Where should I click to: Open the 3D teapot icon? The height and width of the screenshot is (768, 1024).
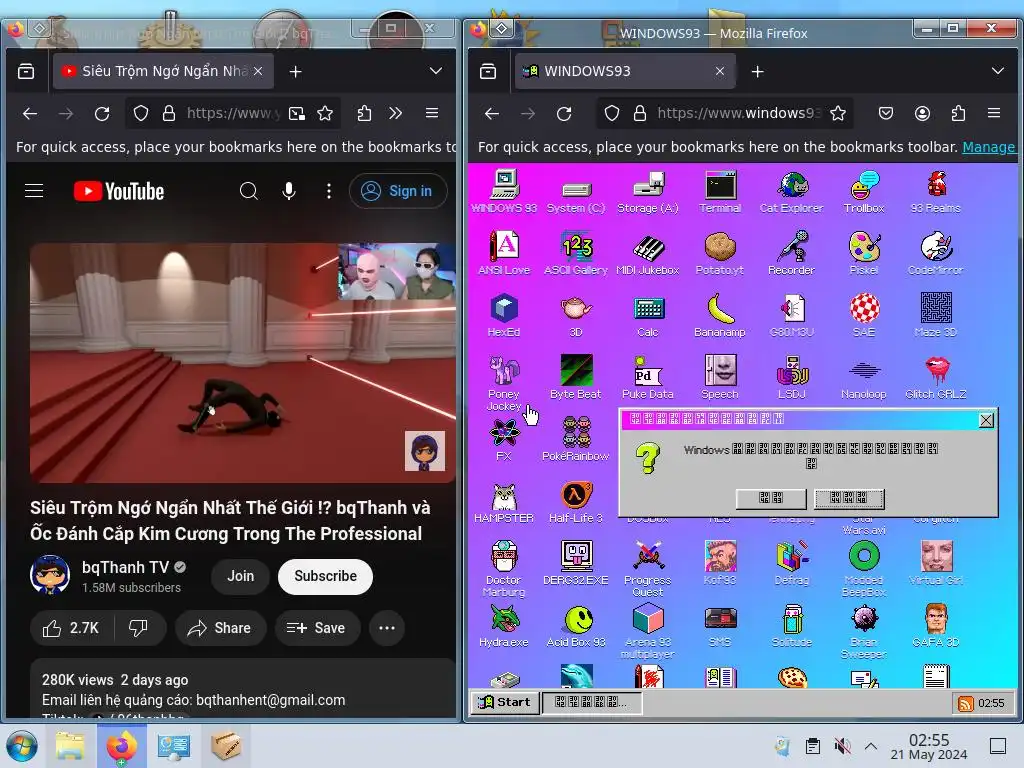576,315
